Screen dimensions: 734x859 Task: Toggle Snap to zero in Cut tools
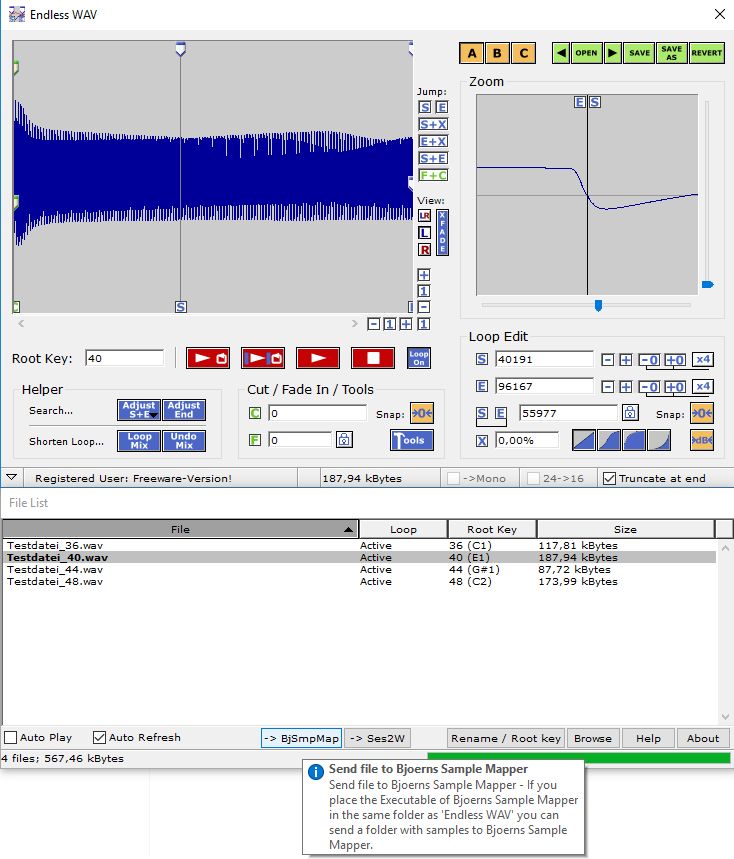point(422,413)
